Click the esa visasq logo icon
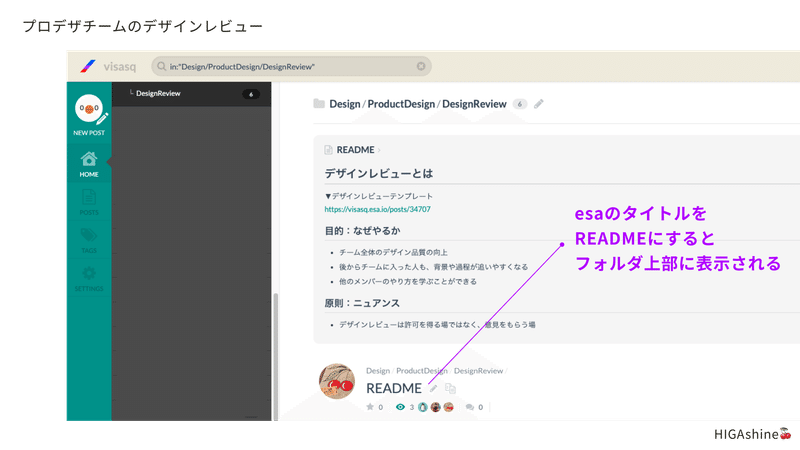 [88, 66]
